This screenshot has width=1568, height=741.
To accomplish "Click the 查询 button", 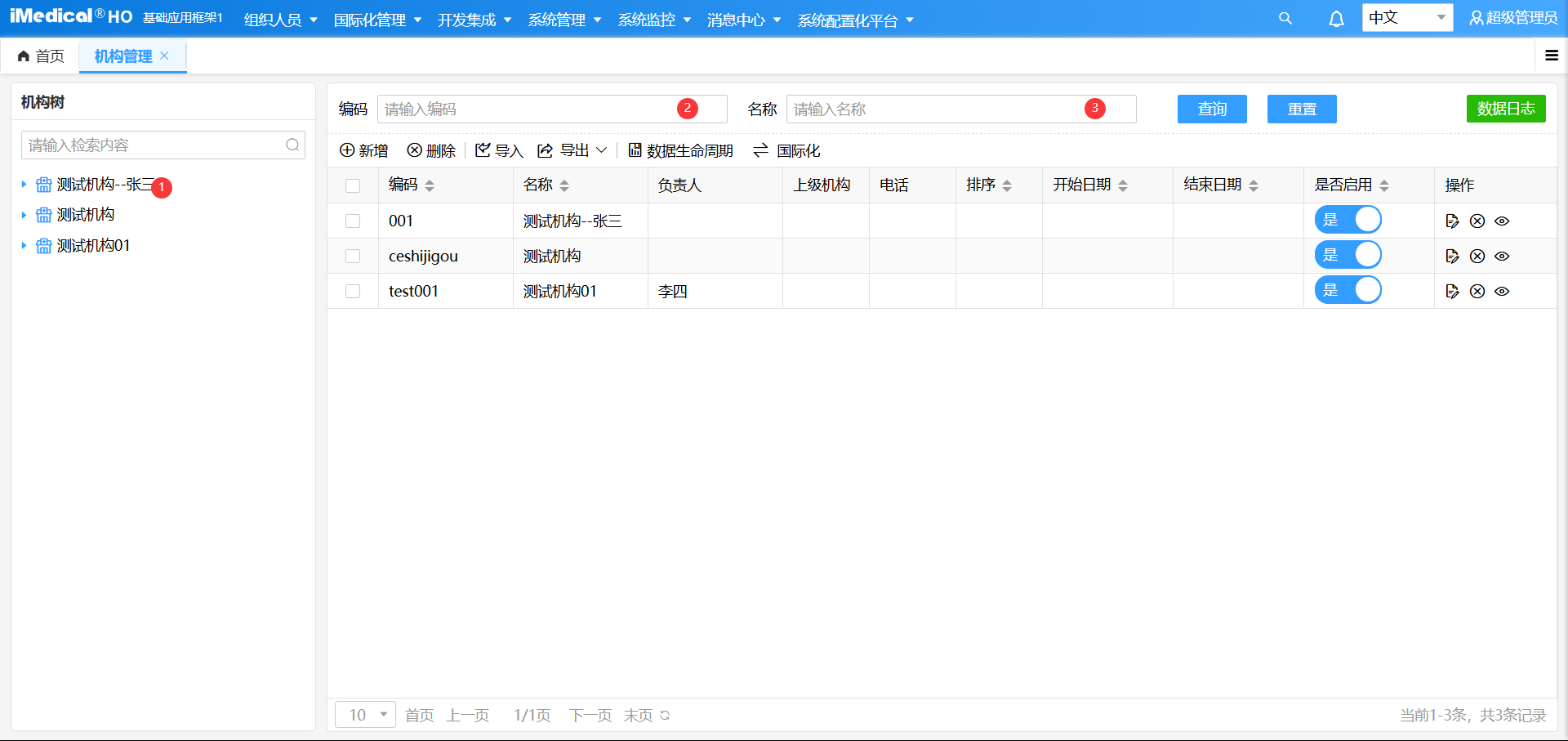I will pos(1212,109).
